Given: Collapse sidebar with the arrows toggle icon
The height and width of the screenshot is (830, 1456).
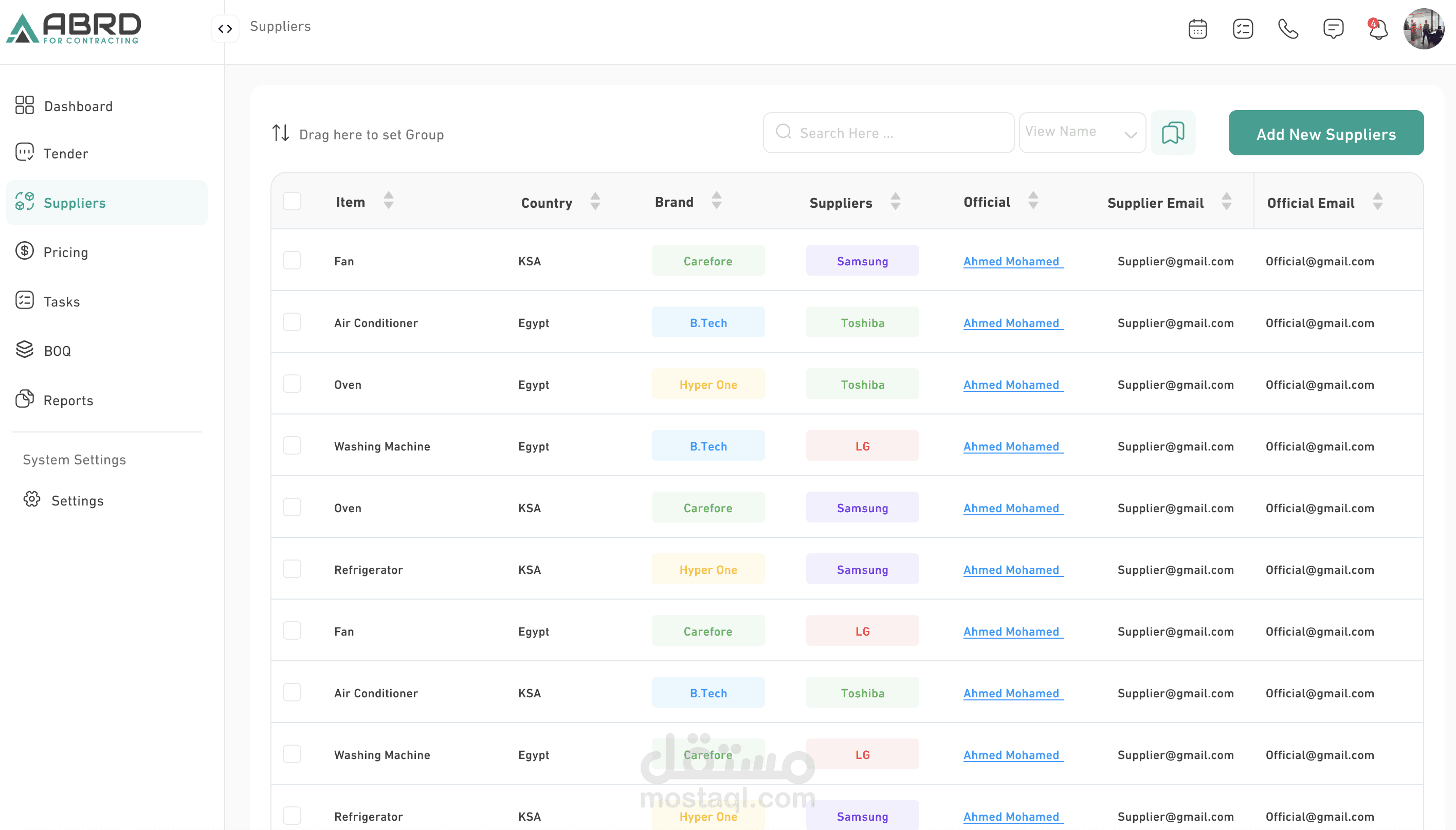Looking at the screenshot, I should [225, 28].
